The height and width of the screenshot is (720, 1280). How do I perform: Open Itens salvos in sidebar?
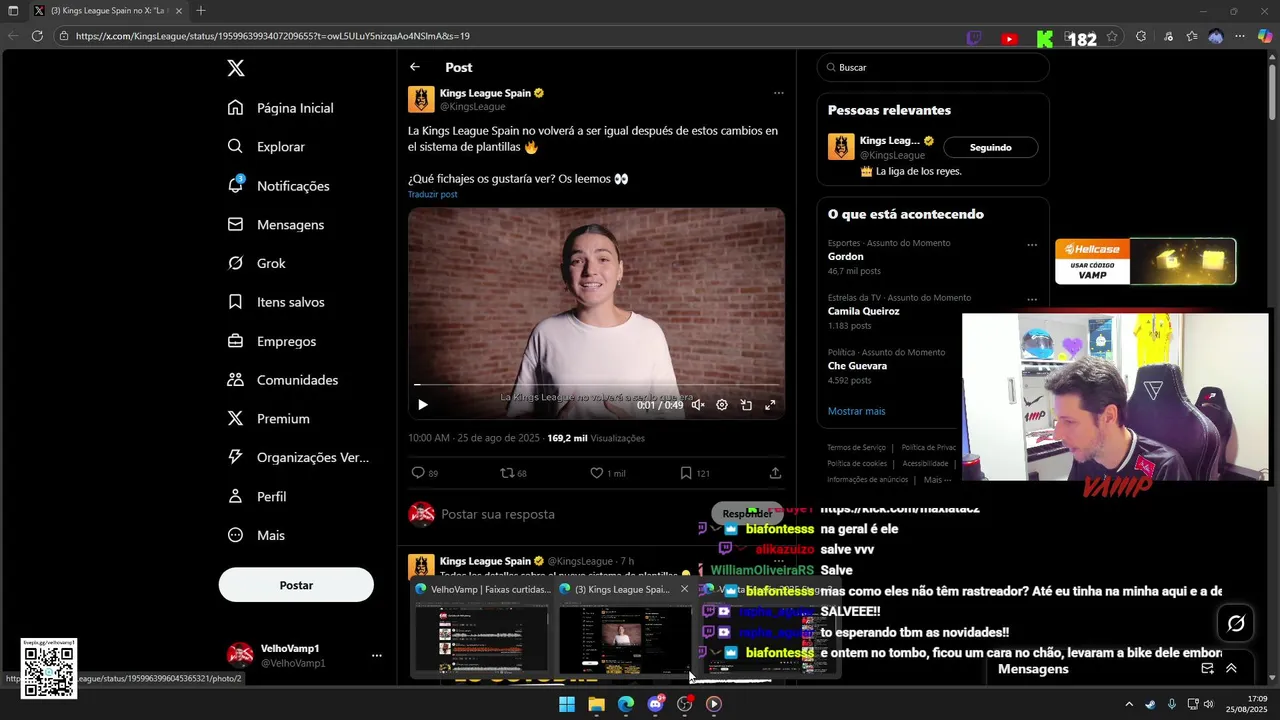(276, 302)
